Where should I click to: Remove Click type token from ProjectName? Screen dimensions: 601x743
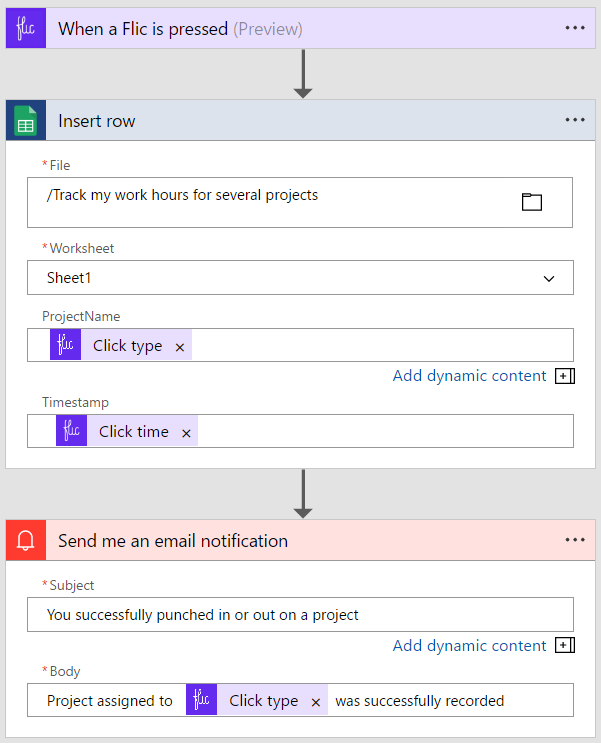[x=180, y=346]
